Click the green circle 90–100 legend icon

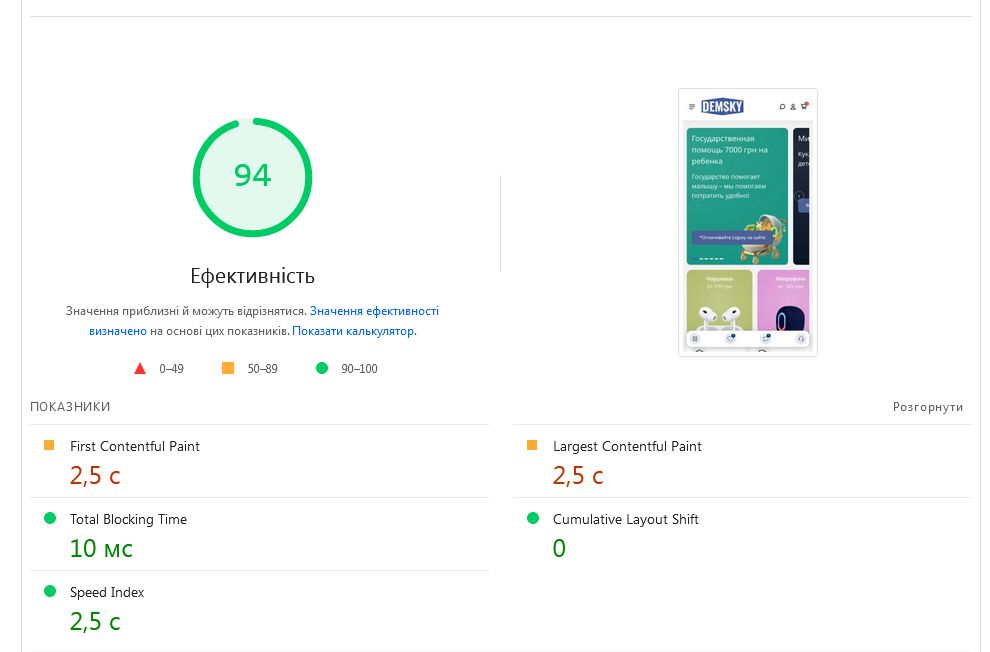[x=322, y=368]
